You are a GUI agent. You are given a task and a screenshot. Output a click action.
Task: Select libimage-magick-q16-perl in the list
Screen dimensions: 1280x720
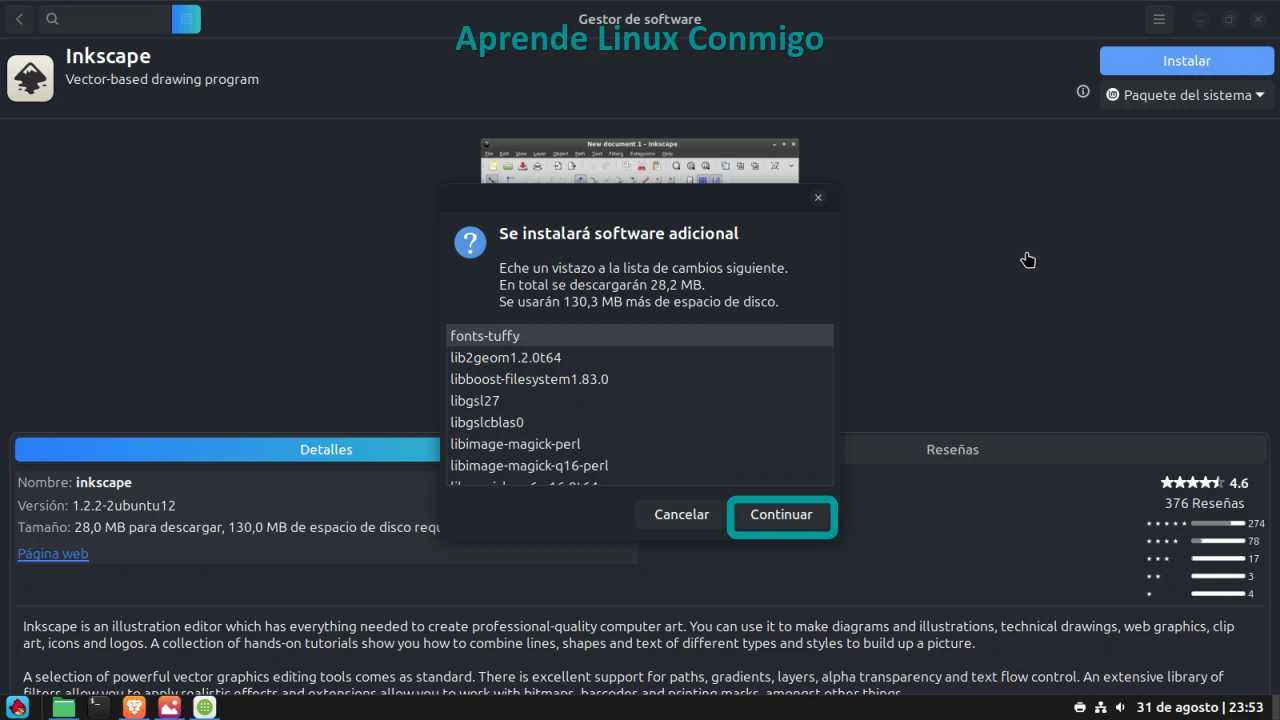point(639,466)
